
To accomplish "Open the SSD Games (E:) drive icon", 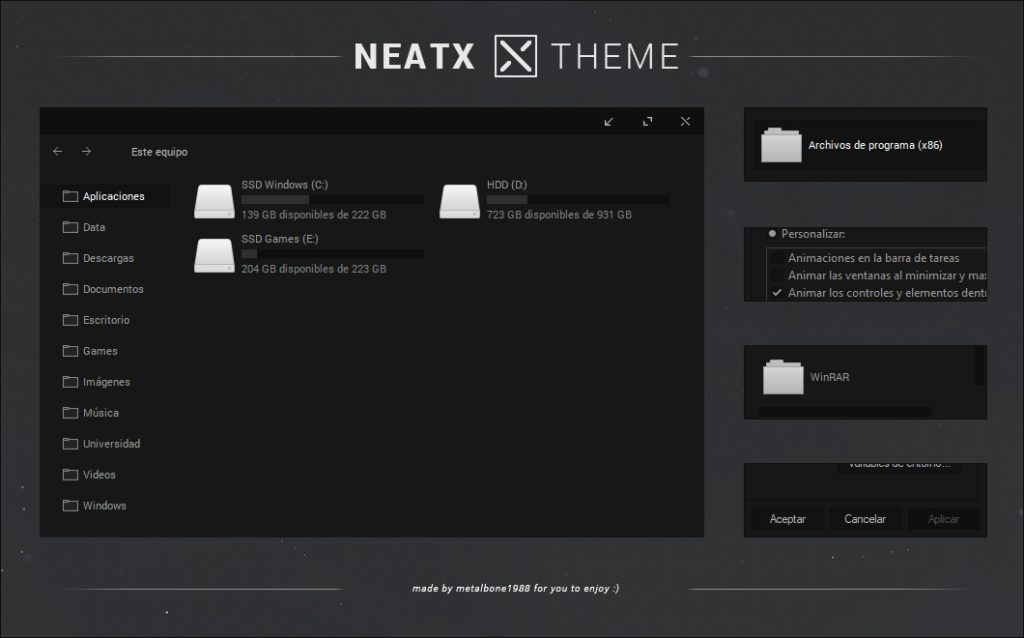I will pyautogui.click(x=213, y=255).
